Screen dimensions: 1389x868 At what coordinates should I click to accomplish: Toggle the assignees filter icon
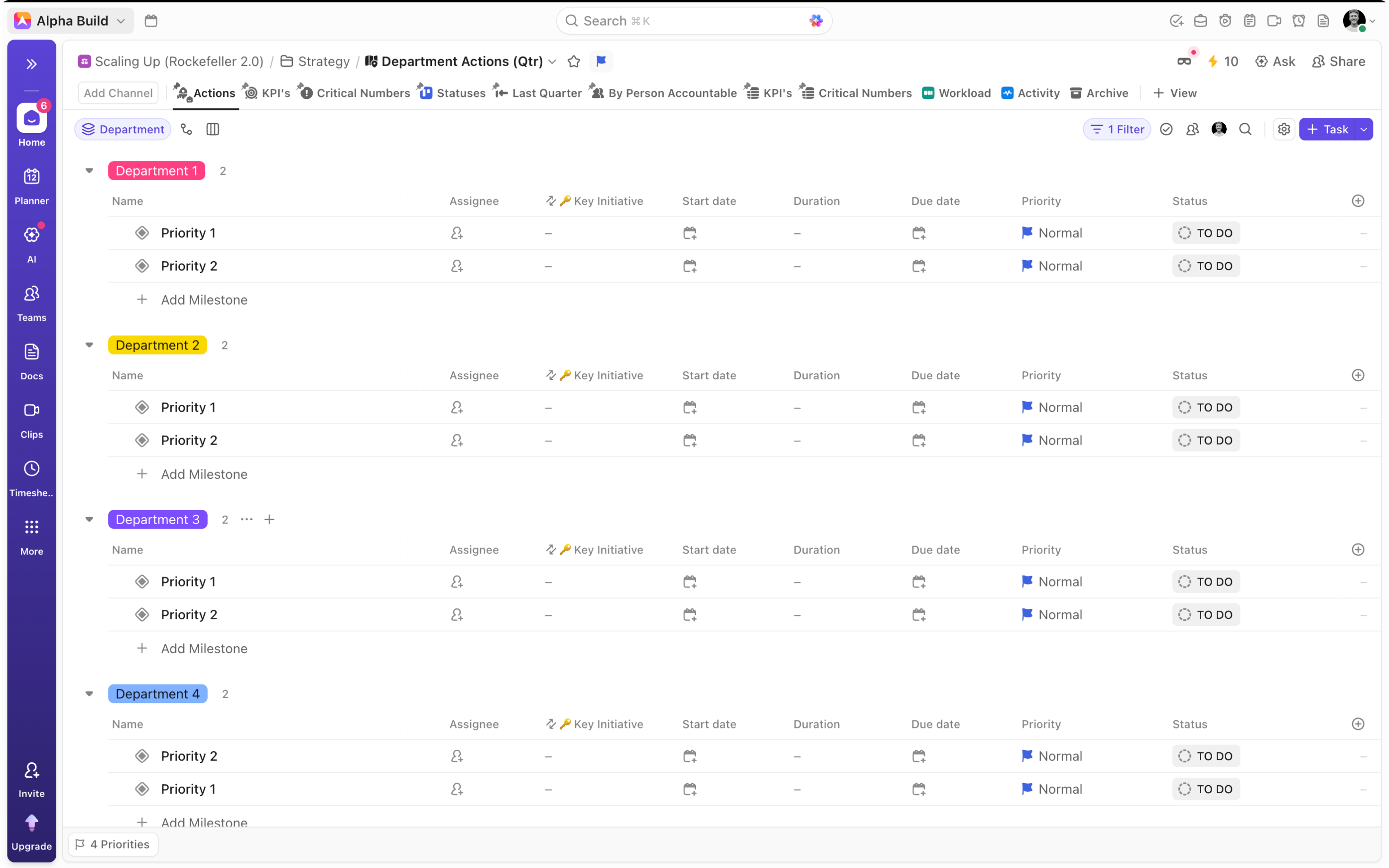click(1192, 129)
